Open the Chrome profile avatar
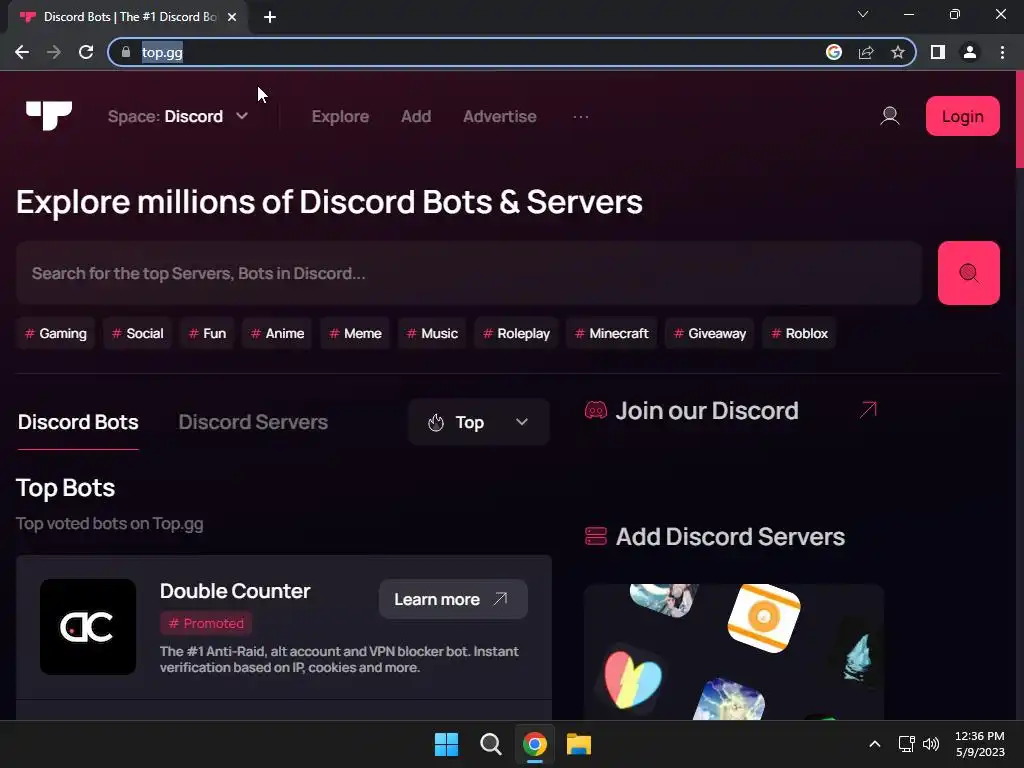 [970, 52]
